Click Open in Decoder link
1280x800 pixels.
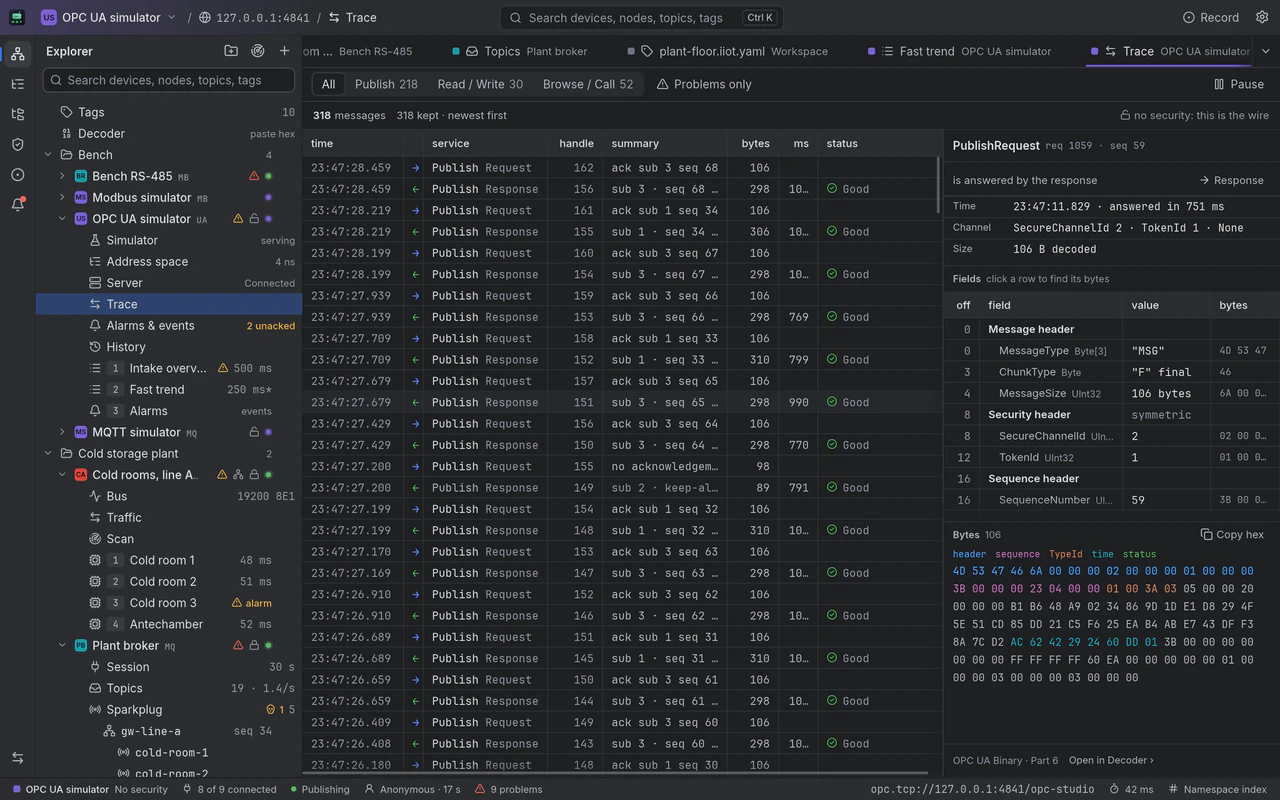tap(1111, 760)
